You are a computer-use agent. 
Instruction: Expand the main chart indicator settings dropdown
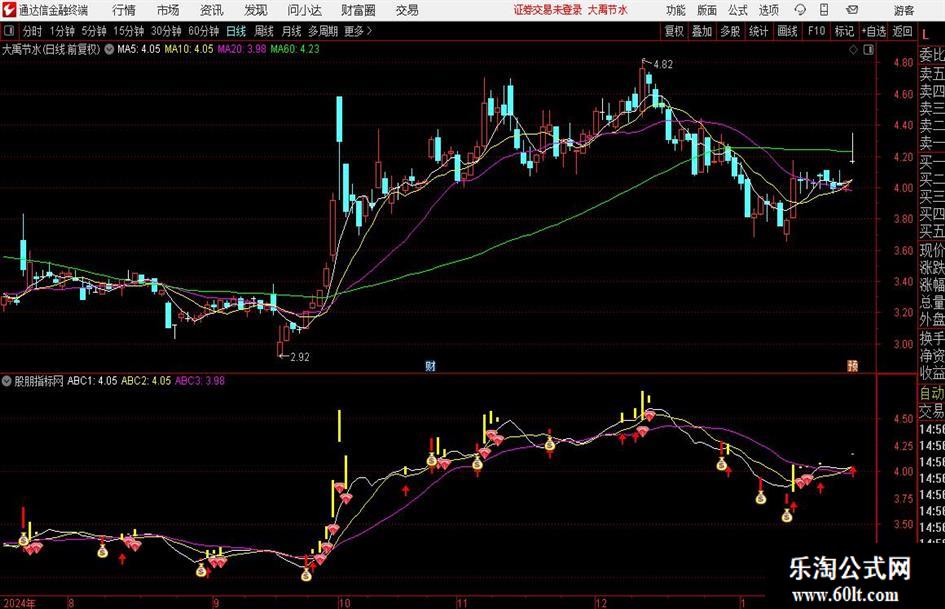(x=109, y=49)
